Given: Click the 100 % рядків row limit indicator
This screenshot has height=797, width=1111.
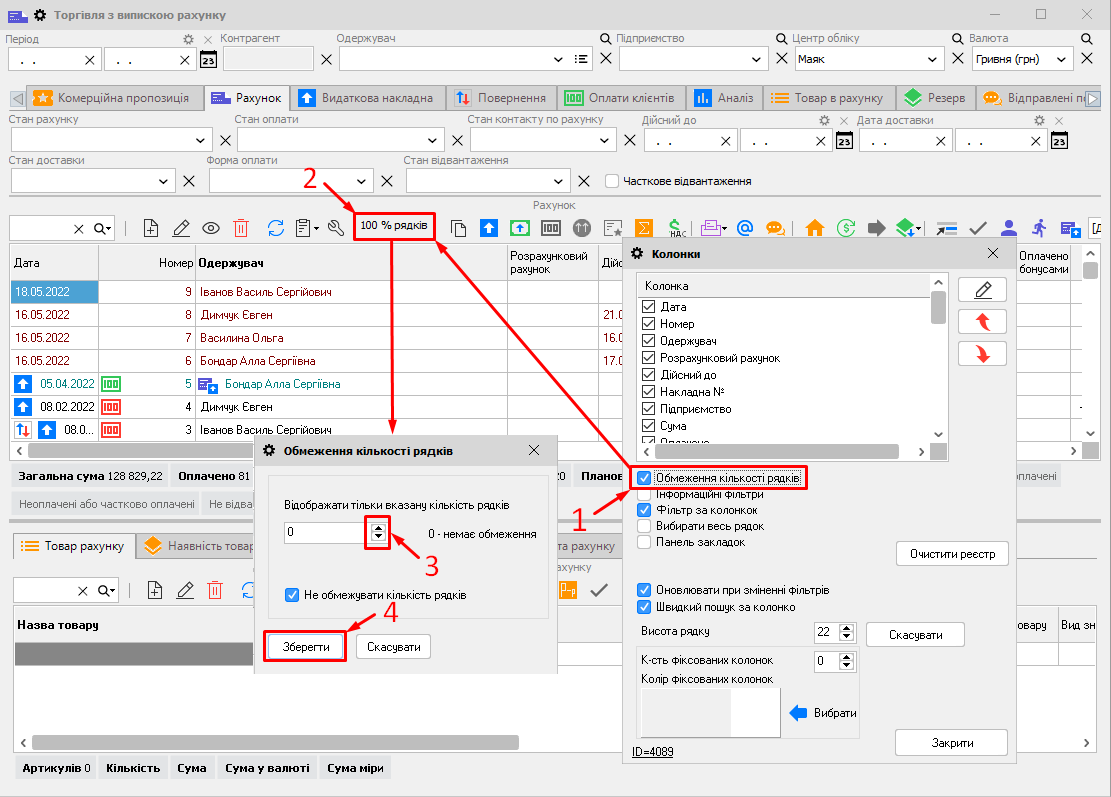Looking at the screenshot, I should tap(394, 226).
